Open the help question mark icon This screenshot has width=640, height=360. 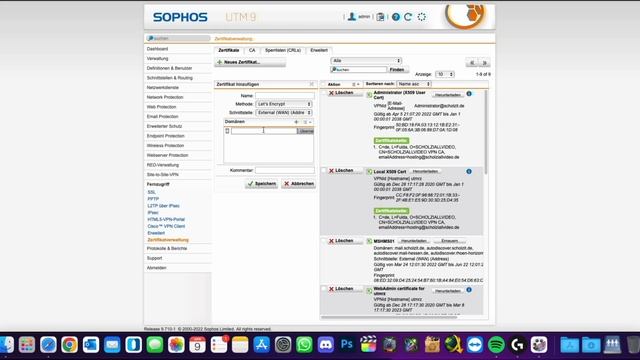(396, 17)
